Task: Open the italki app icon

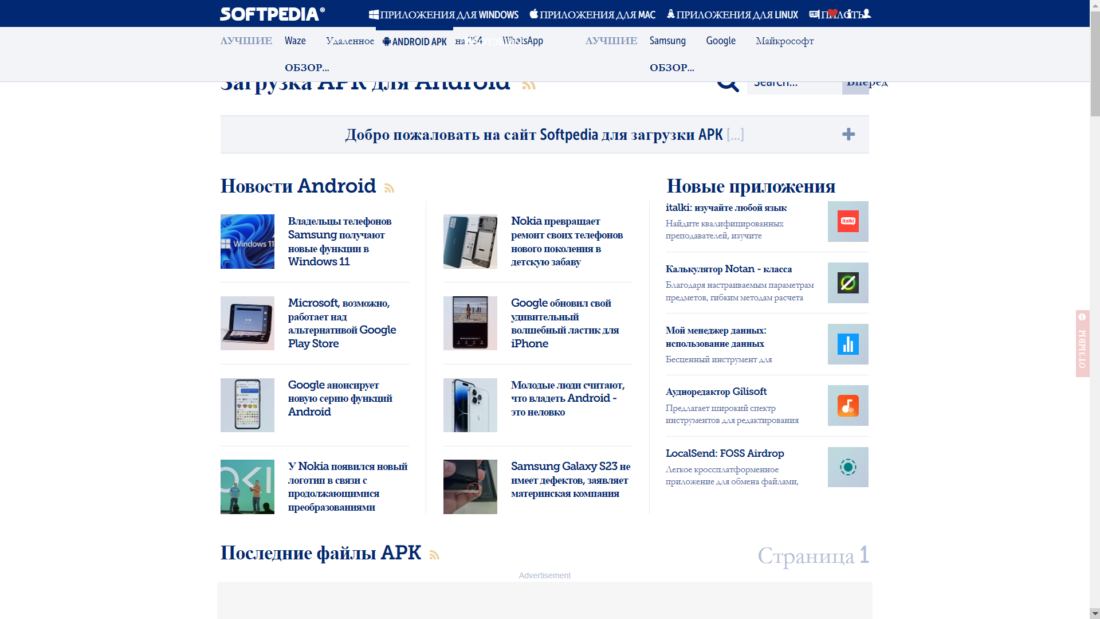Action: [847, 221]
